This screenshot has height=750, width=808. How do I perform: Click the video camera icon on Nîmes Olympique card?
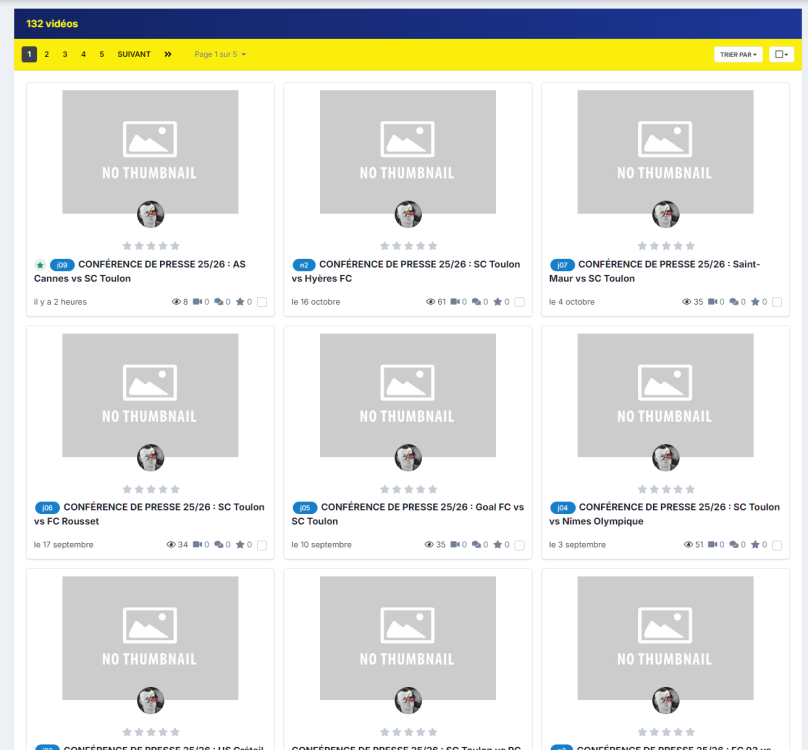tap(713, 545)
